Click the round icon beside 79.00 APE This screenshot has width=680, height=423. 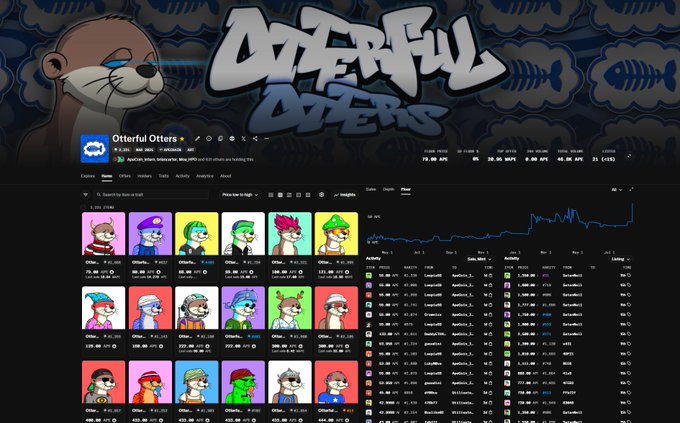coord(112,272)
